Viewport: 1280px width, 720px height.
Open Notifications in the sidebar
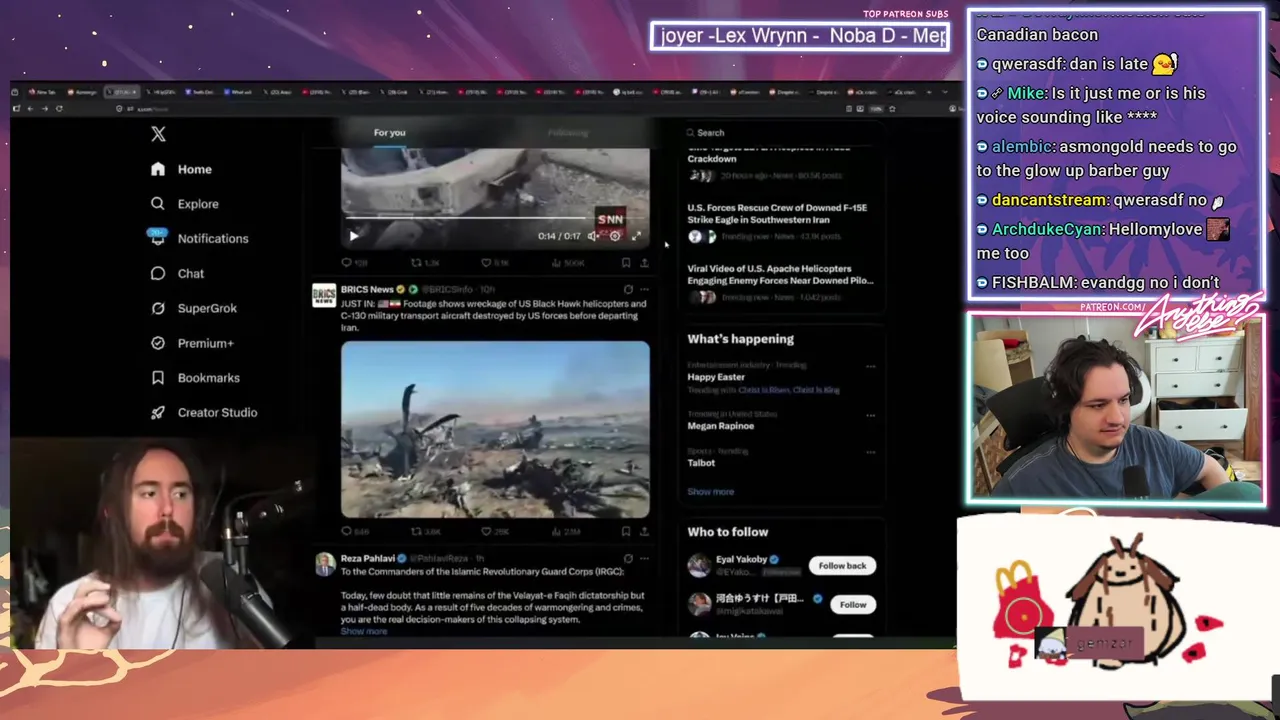[199, 238]
